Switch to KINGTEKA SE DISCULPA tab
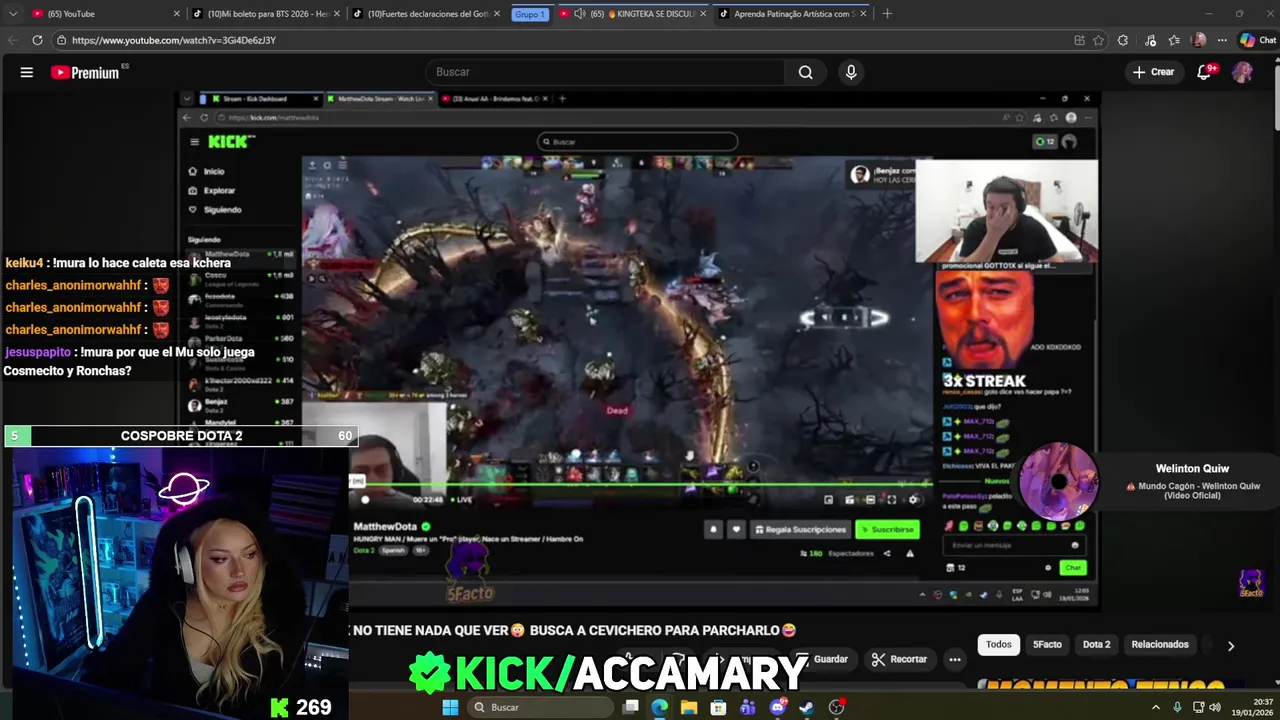 click(x=632, y=14)
